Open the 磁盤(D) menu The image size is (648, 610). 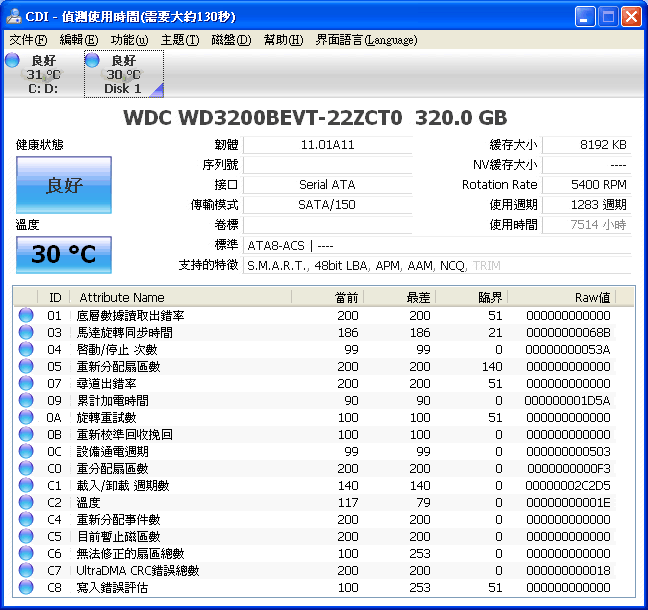[x=231, y=40]
